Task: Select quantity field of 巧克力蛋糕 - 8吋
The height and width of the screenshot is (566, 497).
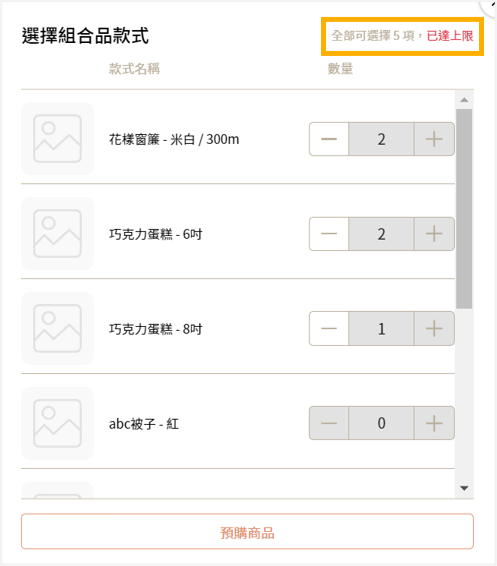Action: click(x=382, y=328)
